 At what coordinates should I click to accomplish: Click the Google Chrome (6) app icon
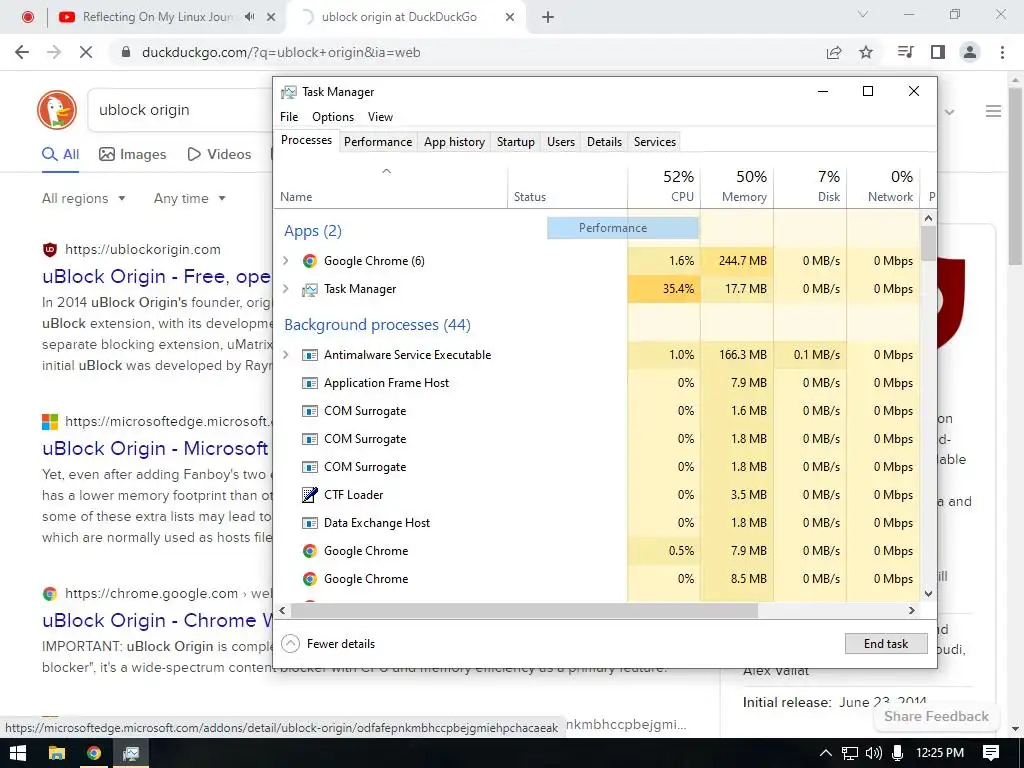310,261
